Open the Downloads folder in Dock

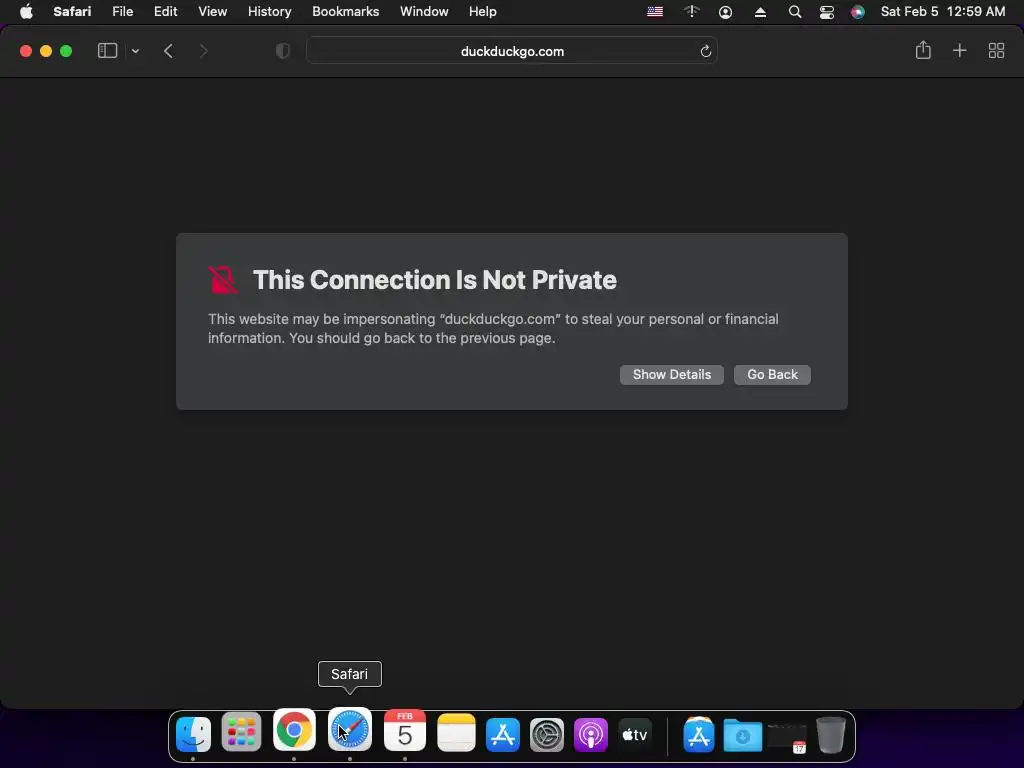pyautogui.click(x=743, y=735)
